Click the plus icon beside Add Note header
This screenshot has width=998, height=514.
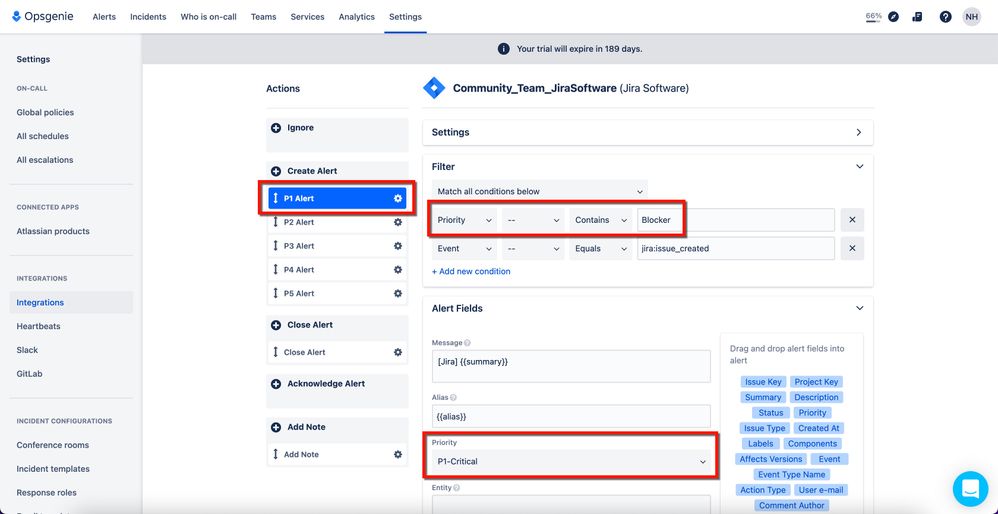[x=276, y=427]
